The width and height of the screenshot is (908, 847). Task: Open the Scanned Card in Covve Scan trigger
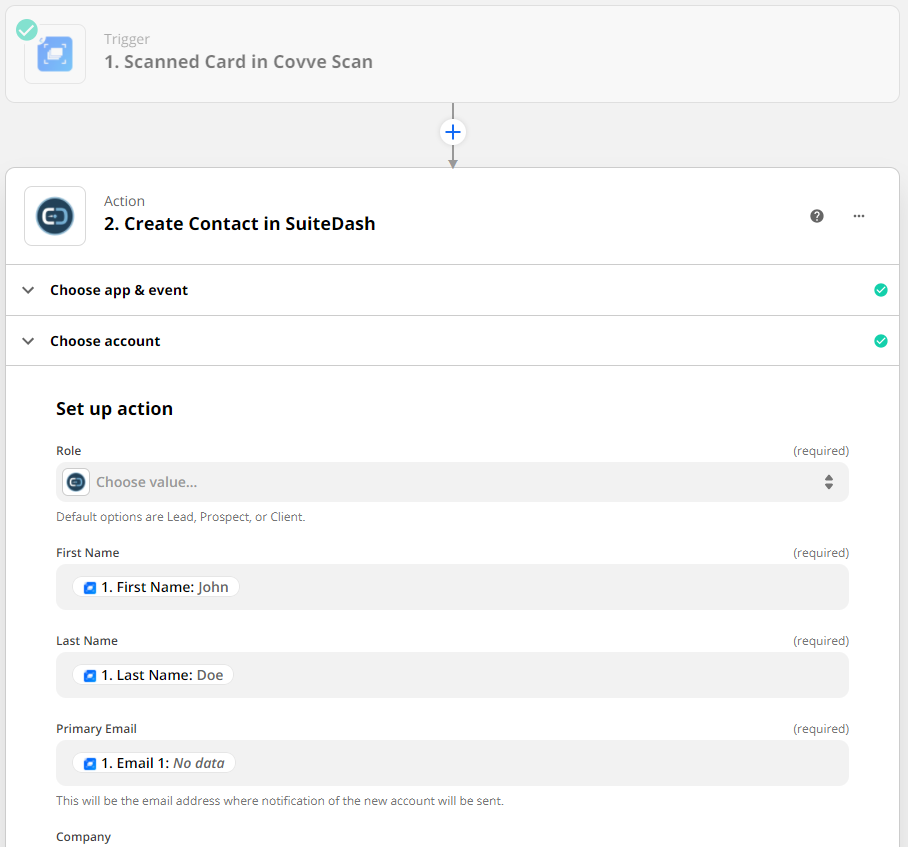click(x=238, y=62)
